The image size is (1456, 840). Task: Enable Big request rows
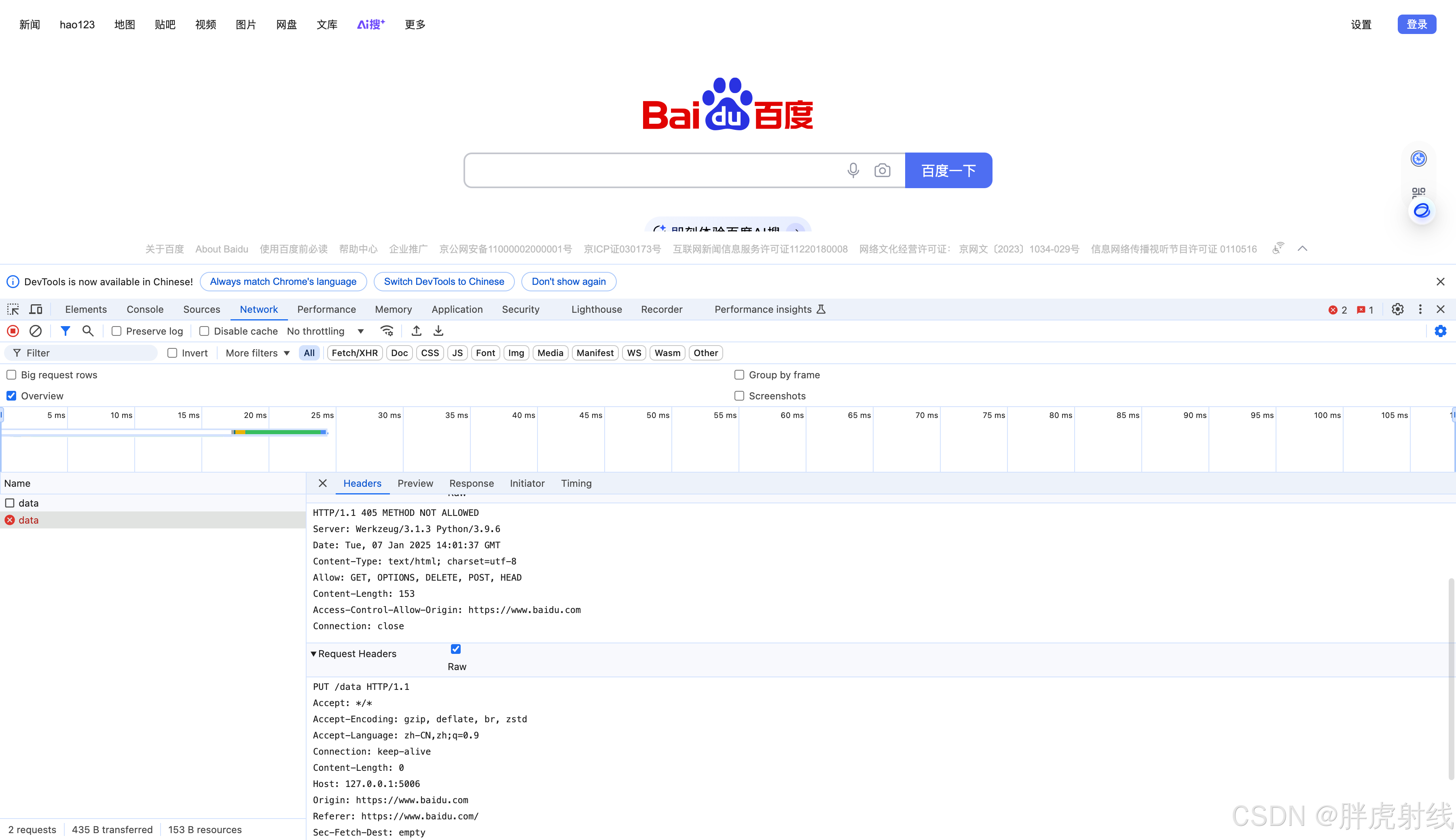coord(12,375)
